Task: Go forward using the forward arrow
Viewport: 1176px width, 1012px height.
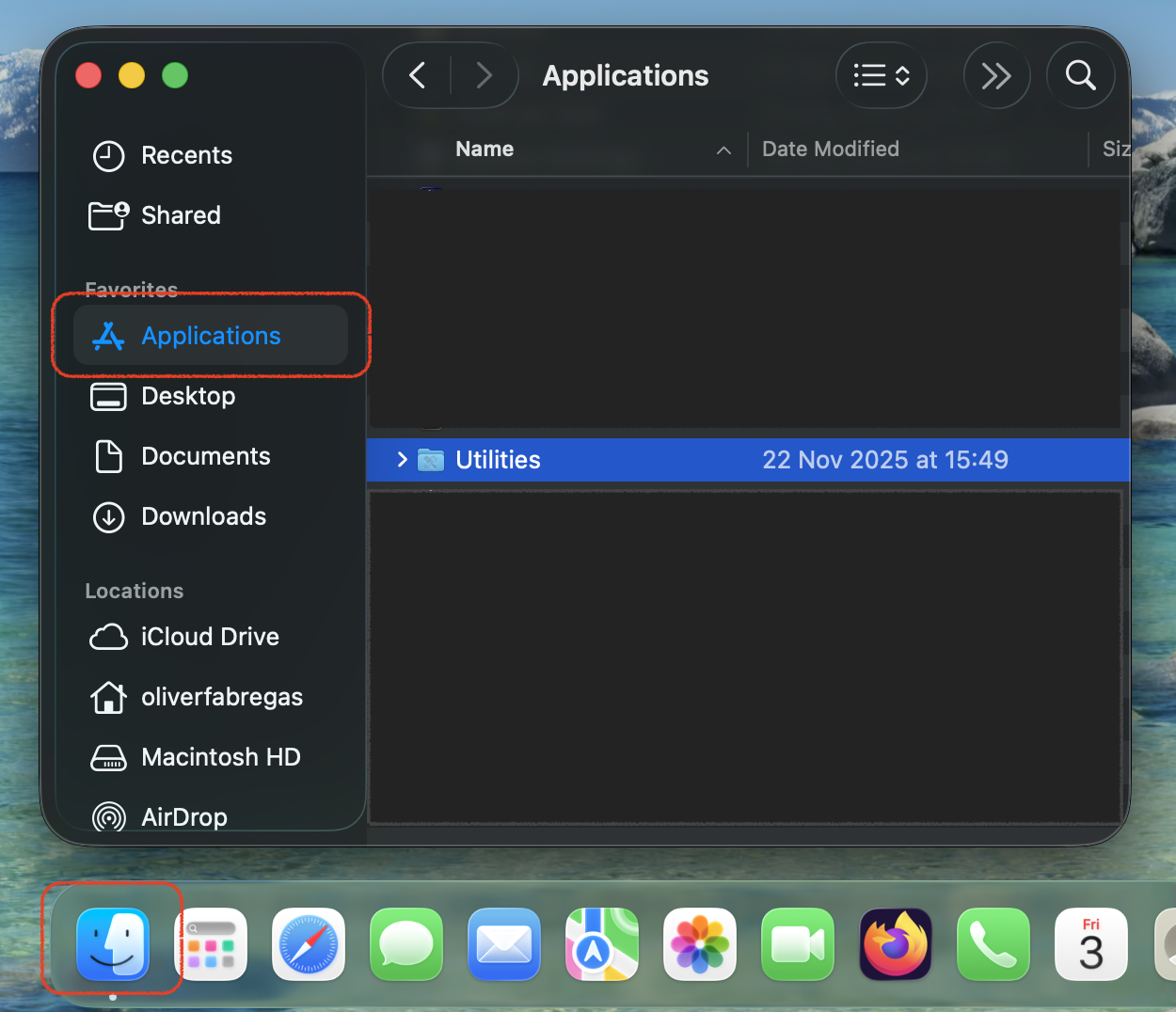Action: tap(485, 75)
